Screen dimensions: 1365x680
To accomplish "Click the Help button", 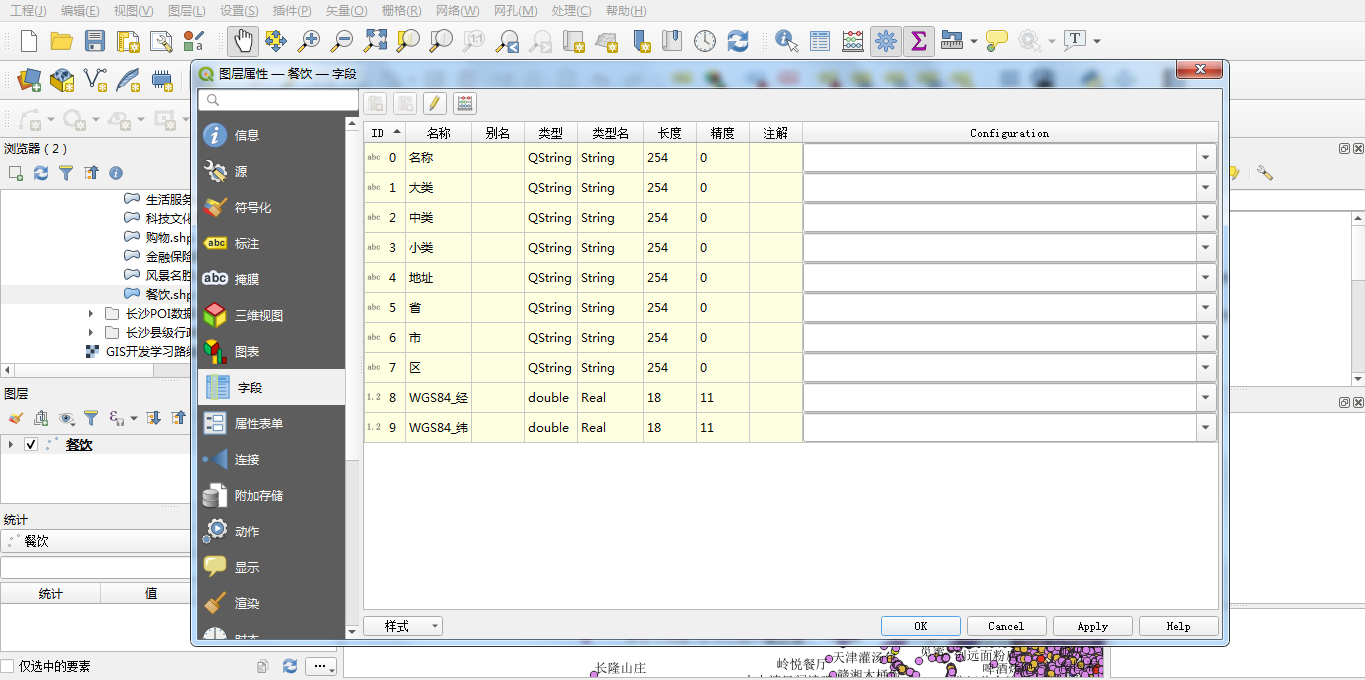I will click(1179, 626).
